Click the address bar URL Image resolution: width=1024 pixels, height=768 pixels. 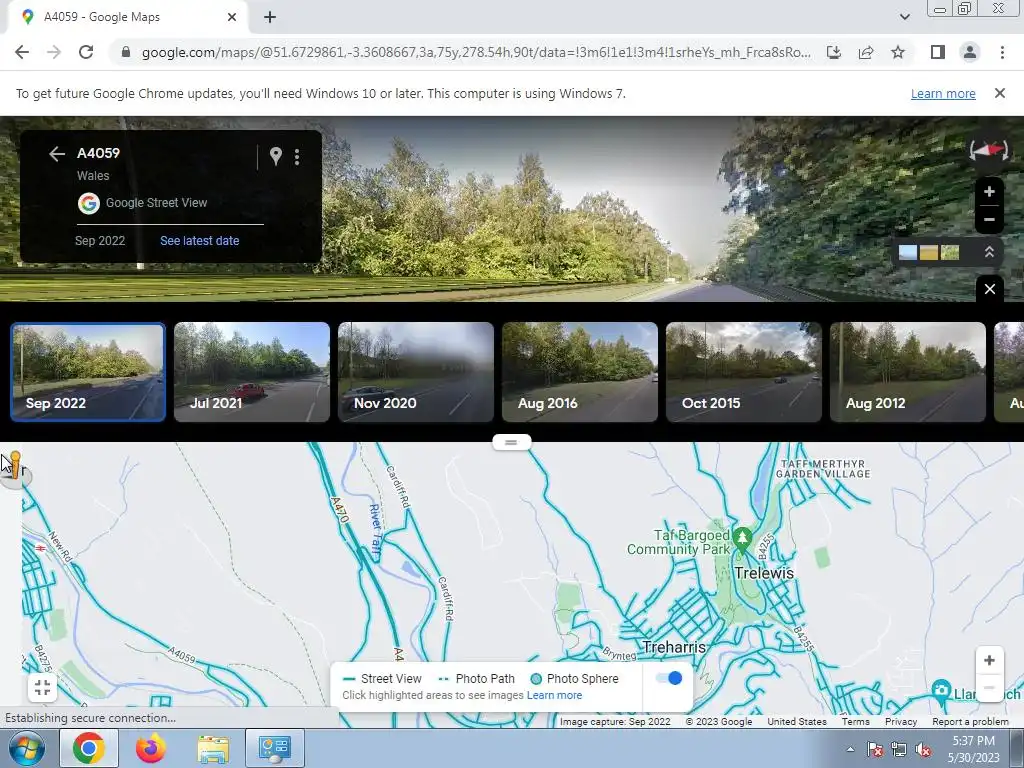(x=475, y=52)
